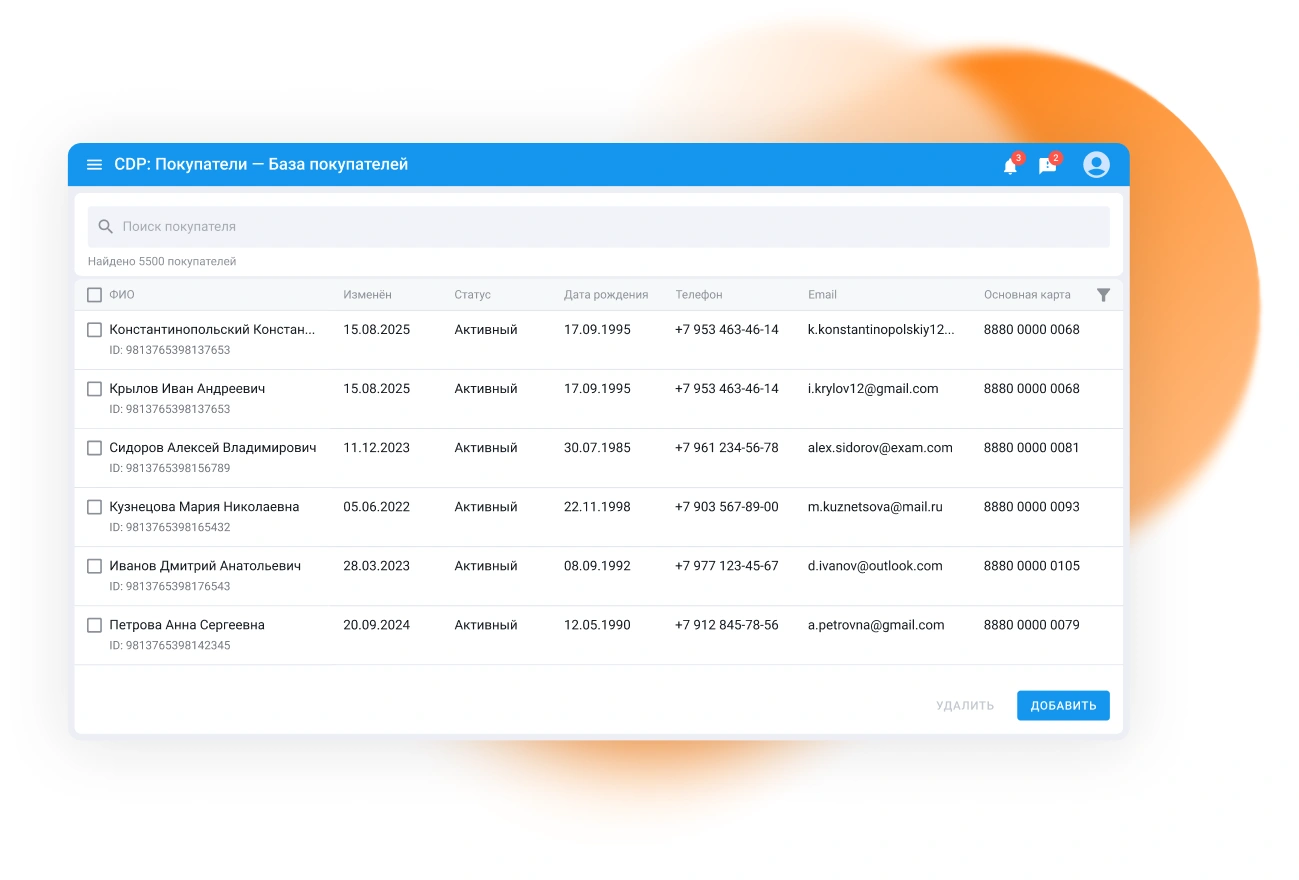The image size is (1299, 880).
Task: Click the Дата рождения column header
Action: (605, 295)
